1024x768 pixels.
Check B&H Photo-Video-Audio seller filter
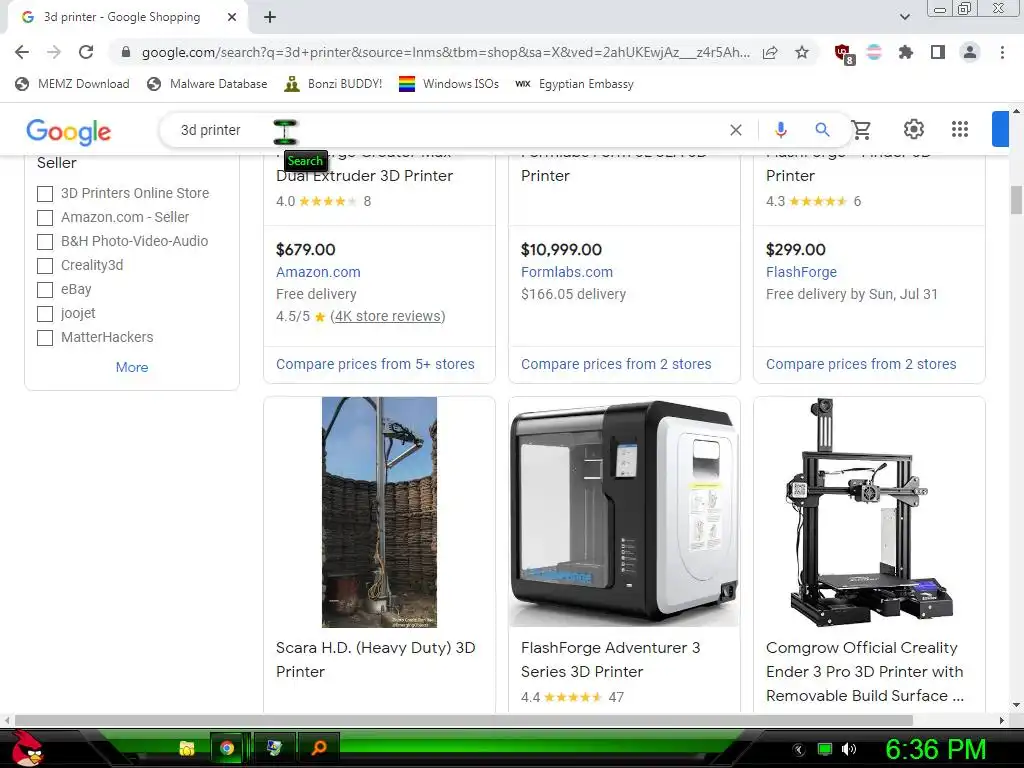45,242
